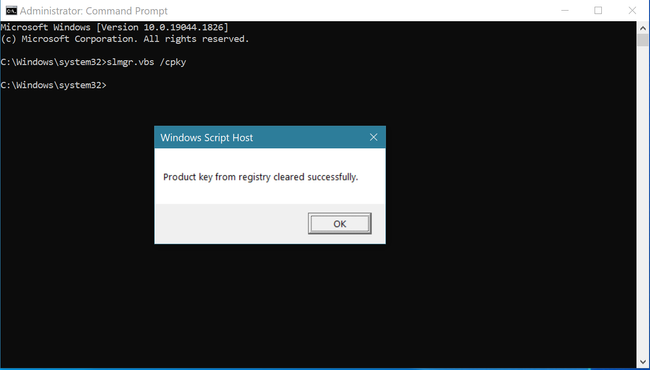Click the scrollbar up arrow
Image resolution: width=650 pixels, height=370 pixels.
click(643, 28)
